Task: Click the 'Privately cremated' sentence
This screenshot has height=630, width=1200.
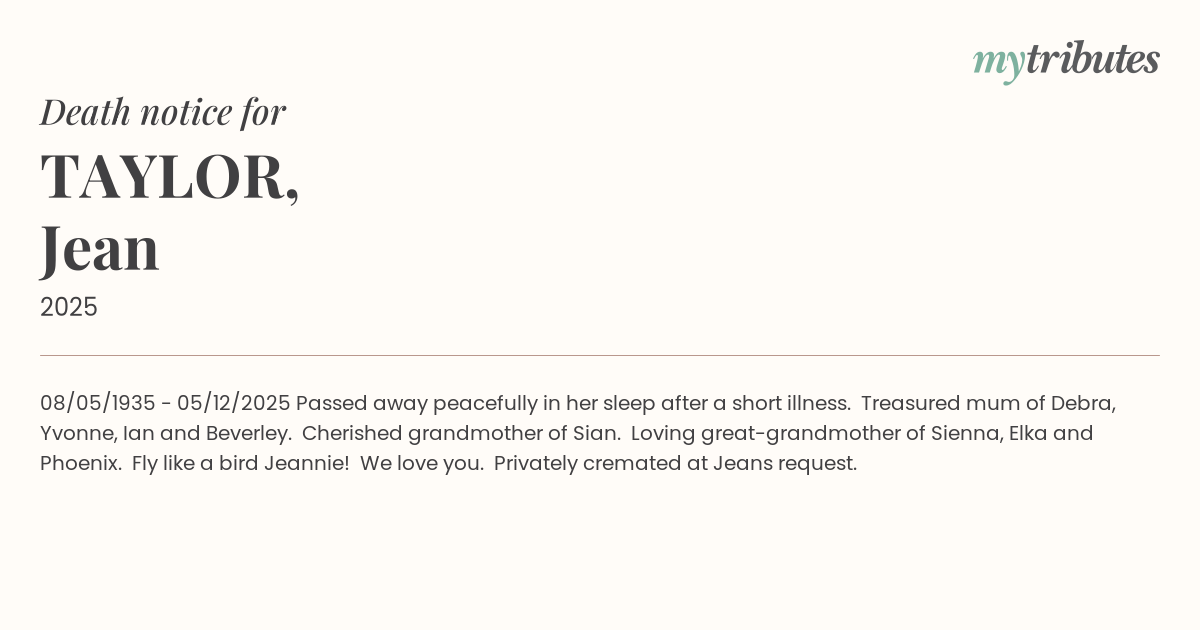Action: coord(675,463)
